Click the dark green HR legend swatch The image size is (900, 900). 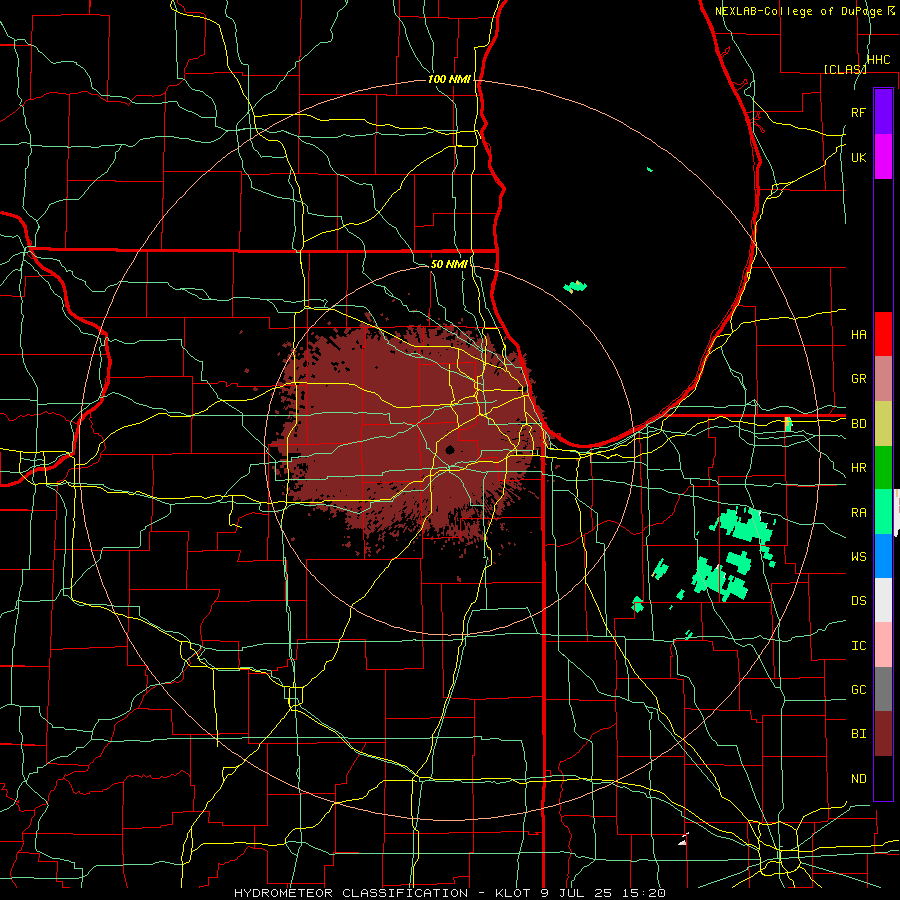click(883, 468)
